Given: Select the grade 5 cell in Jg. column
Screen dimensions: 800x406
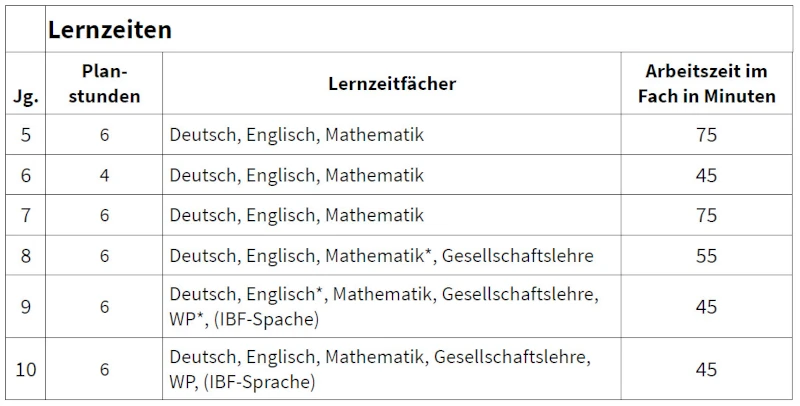Looking at the screenshot, I should point(25,135).
